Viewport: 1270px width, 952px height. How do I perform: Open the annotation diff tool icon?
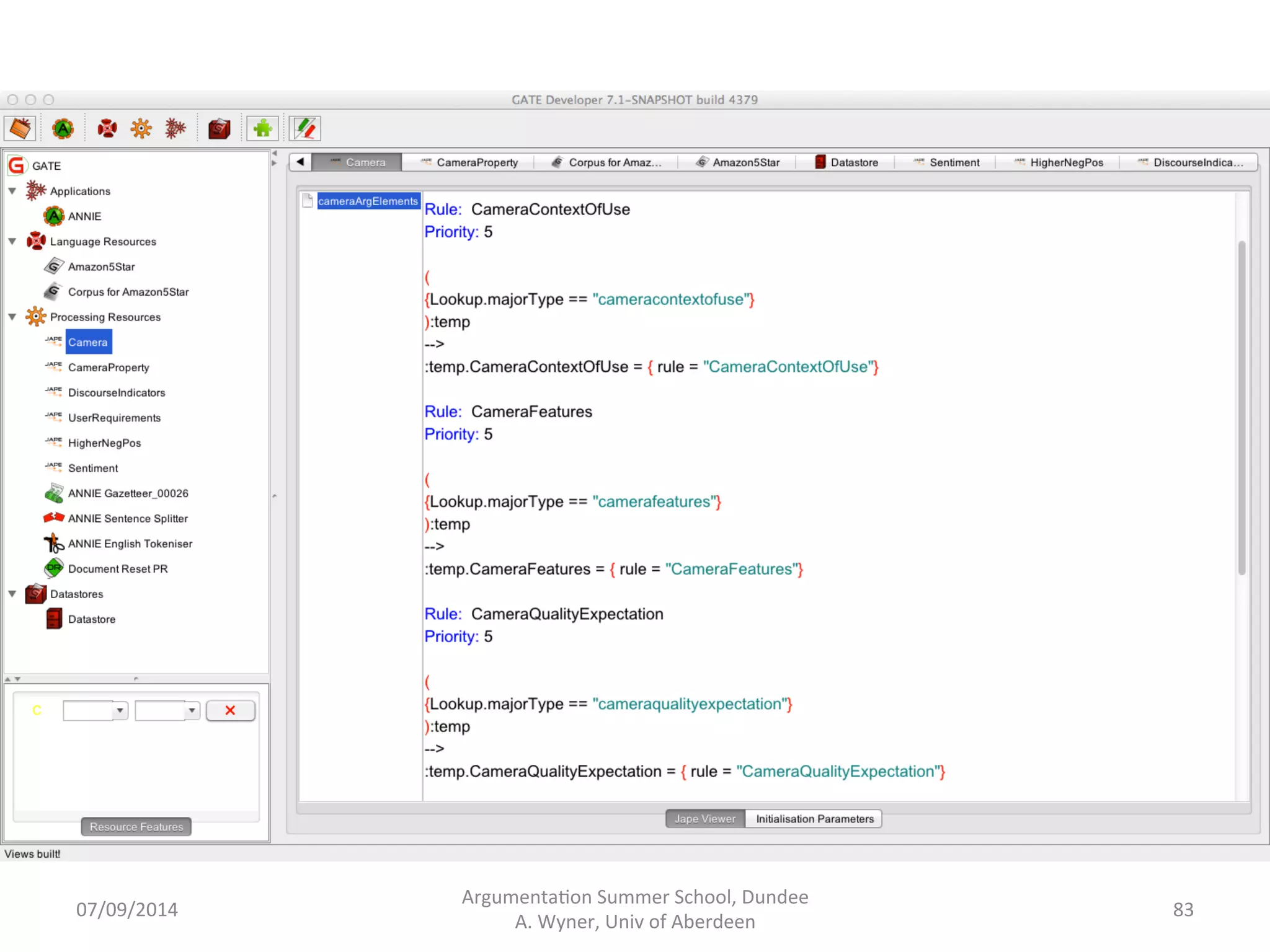pyautogui.click(x=305, y=128)
